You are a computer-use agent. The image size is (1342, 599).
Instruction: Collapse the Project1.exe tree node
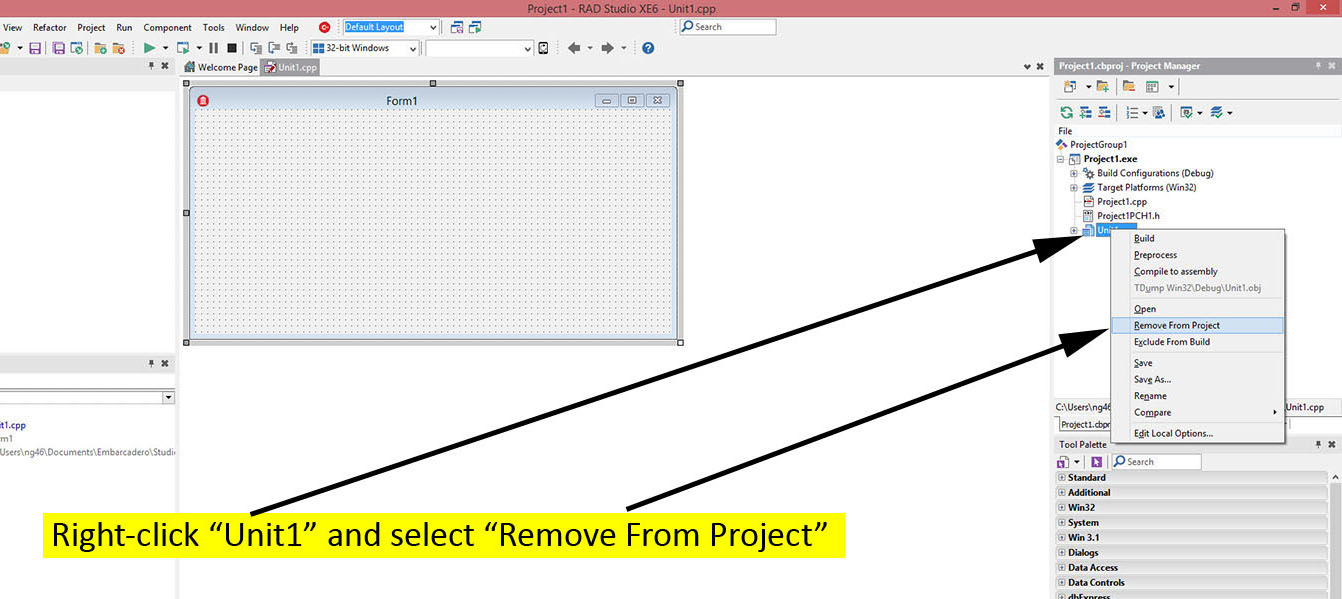coord(1060,159)
